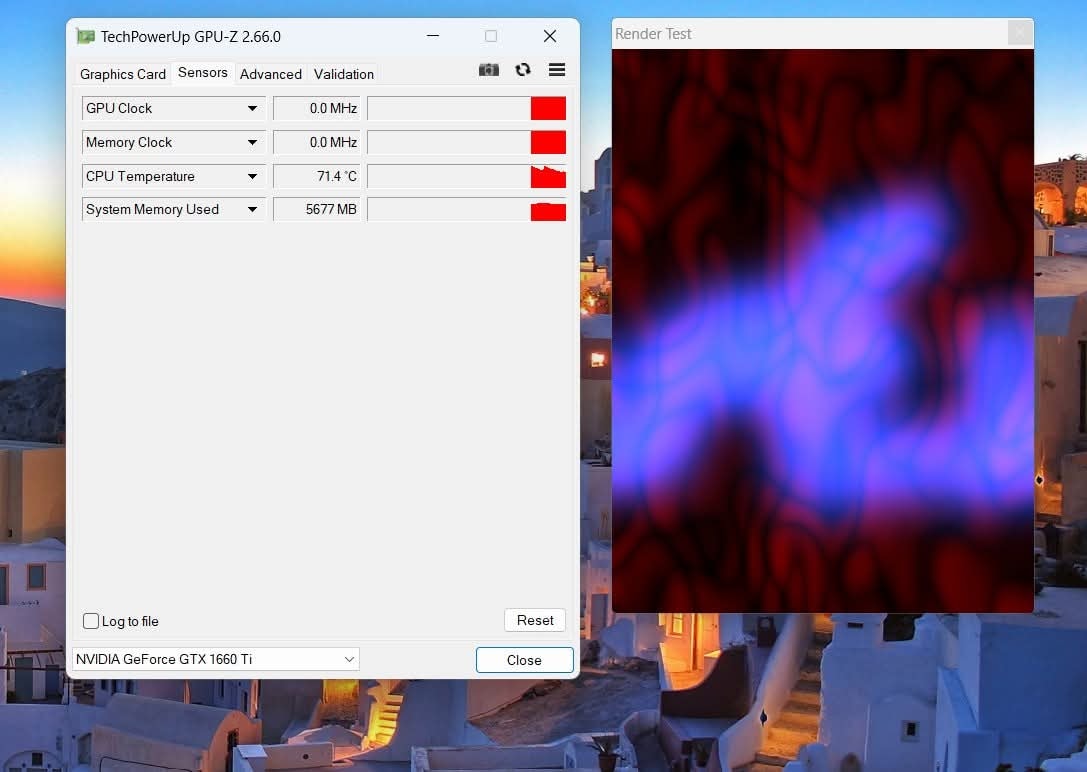Click the 5677 MB memory value

click(317, 209)
